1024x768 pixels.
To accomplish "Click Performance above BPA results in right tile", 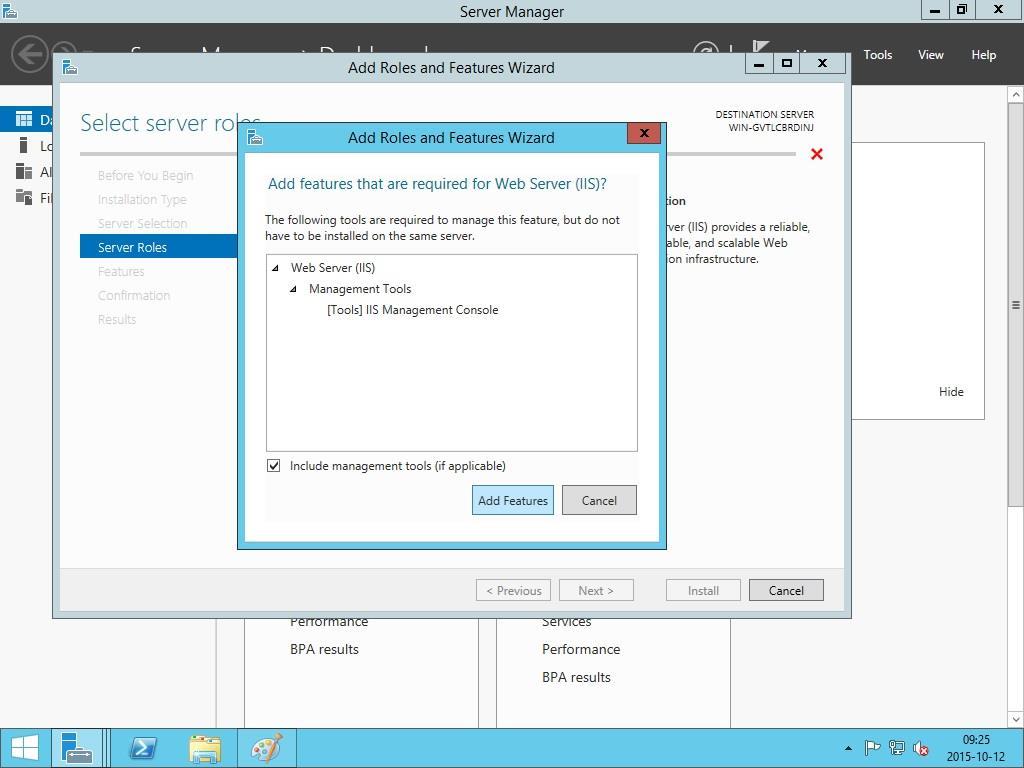I will (581, 649).
